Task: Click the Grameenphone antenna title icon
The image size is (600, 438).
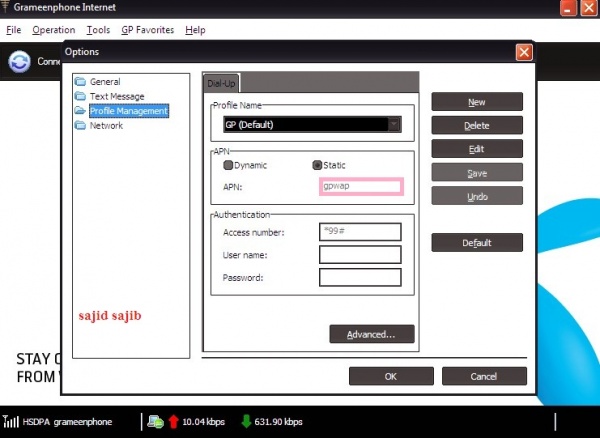Action: click(x=5, y=7)
